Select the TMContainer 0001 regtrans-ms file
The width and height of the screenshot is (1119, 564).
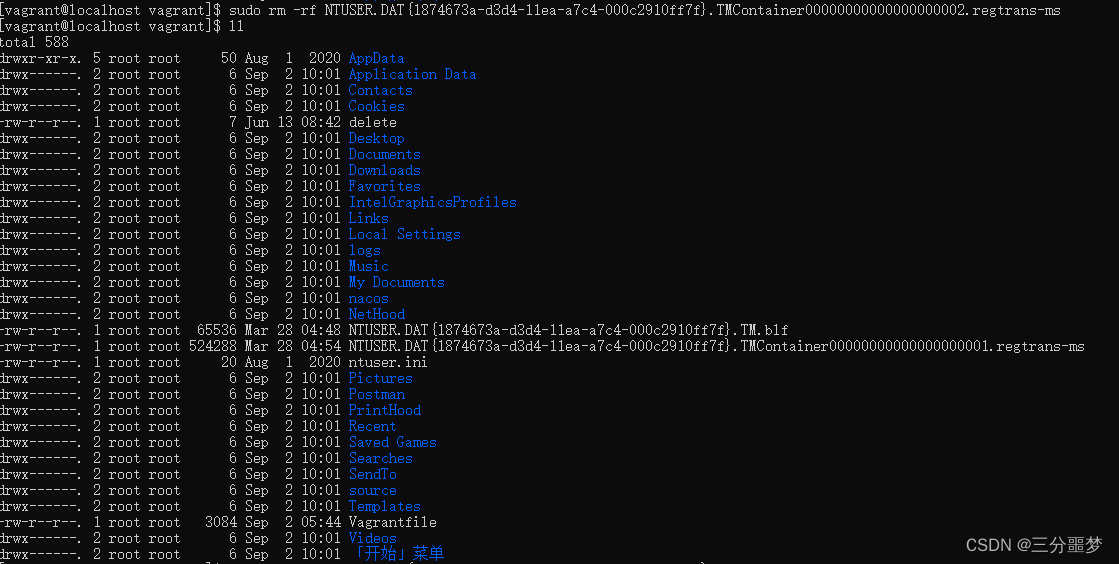pos(717,346)
